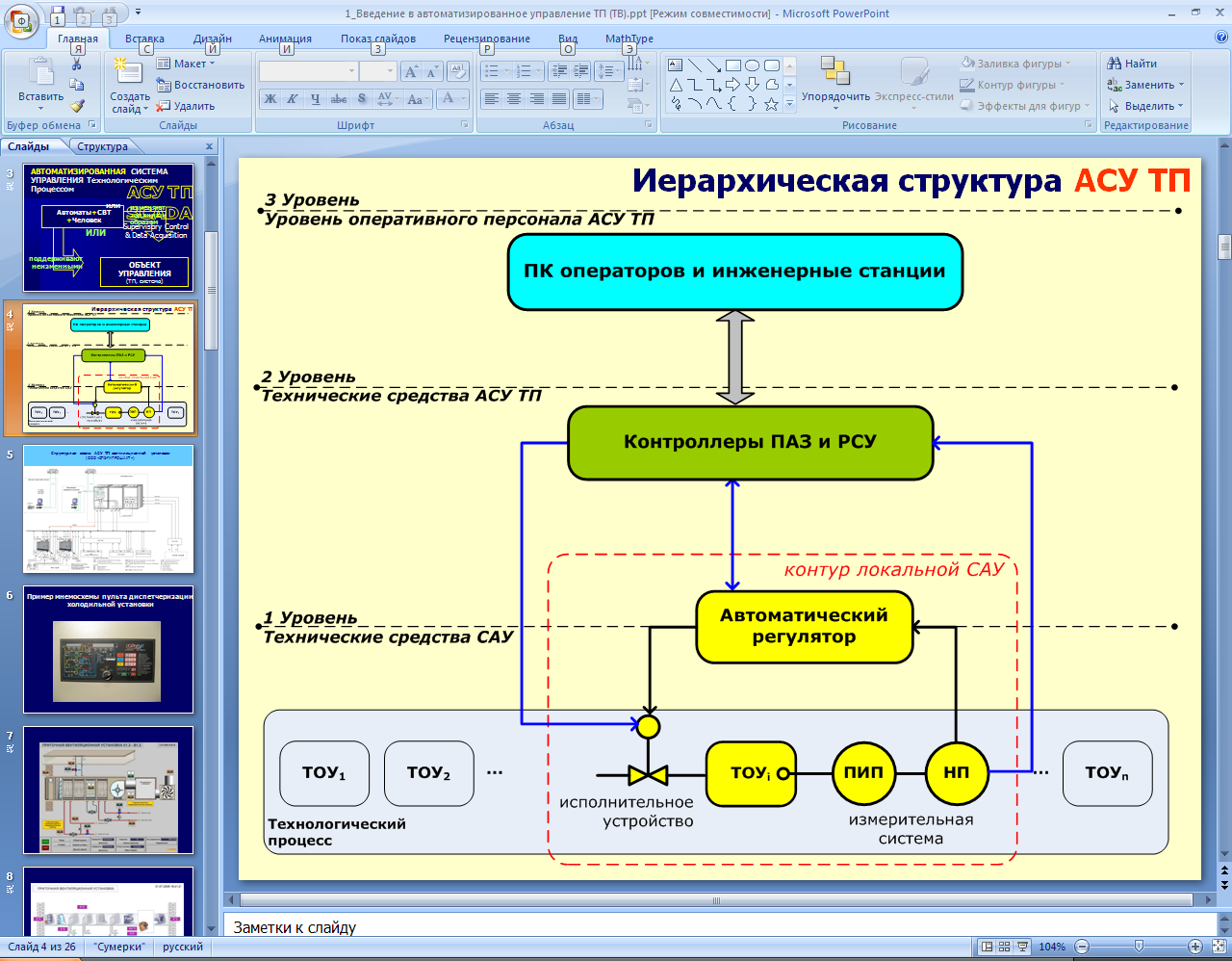This screenshot has width=1232, height=961.
Task: Open the font size combo box
Action: point(377,71)
